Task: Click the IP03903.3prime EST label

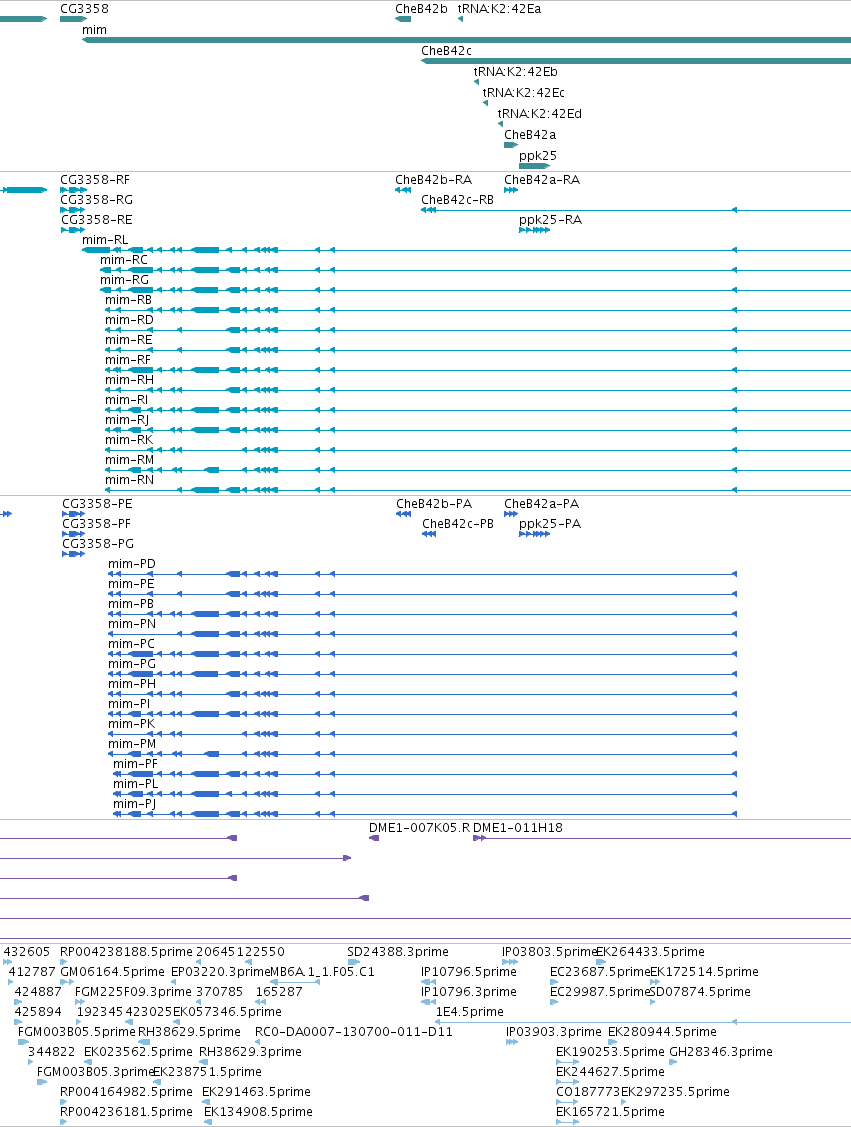Action: 553,1031
